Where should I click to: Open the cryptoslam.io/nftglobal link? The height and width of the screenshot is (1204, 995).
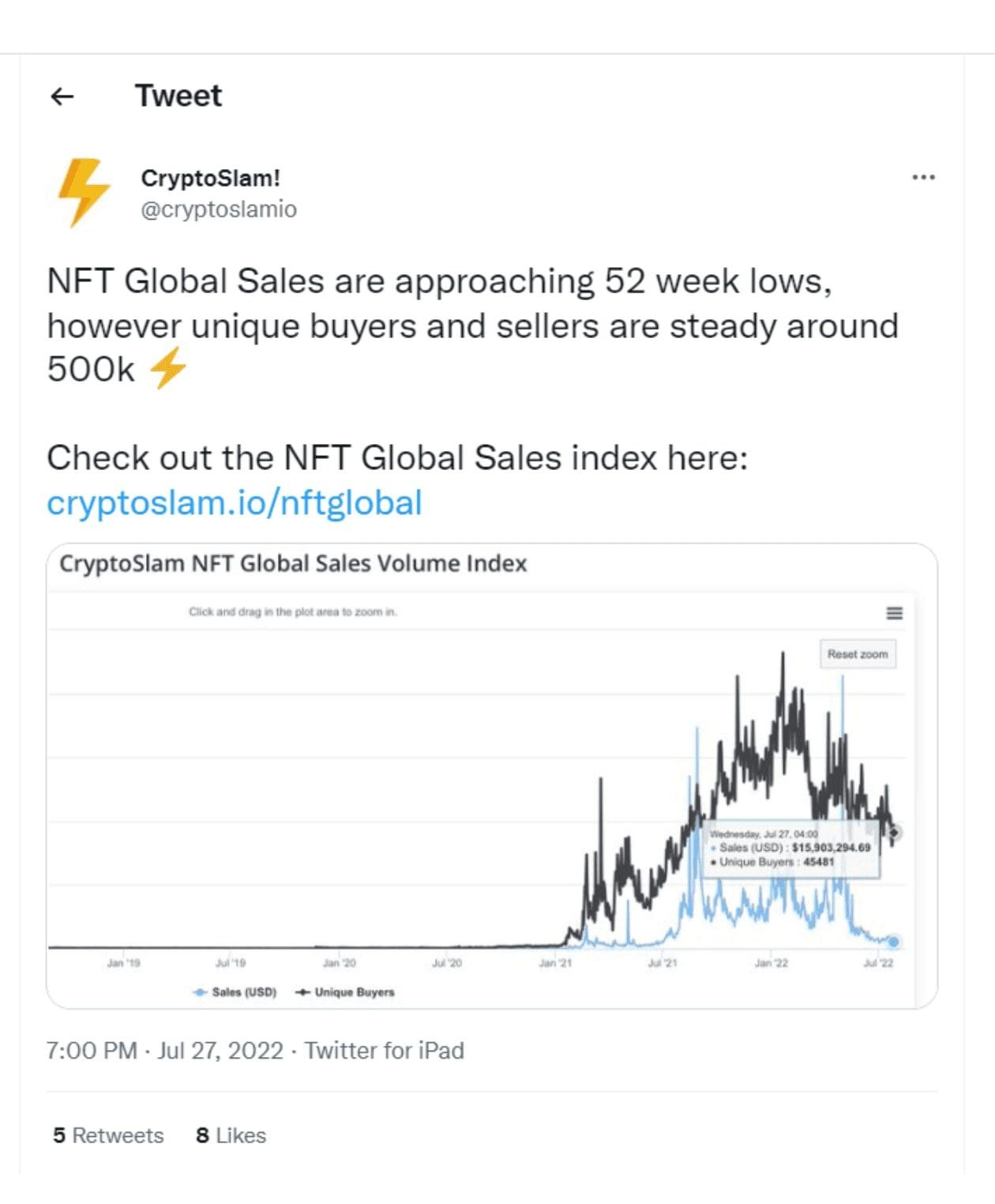coord(235,503)
